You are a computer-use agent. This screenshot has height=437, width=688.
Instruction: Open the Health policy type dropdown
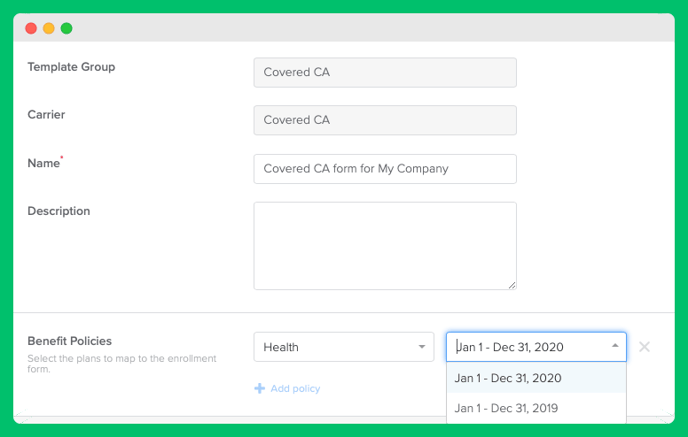point(344,347)
